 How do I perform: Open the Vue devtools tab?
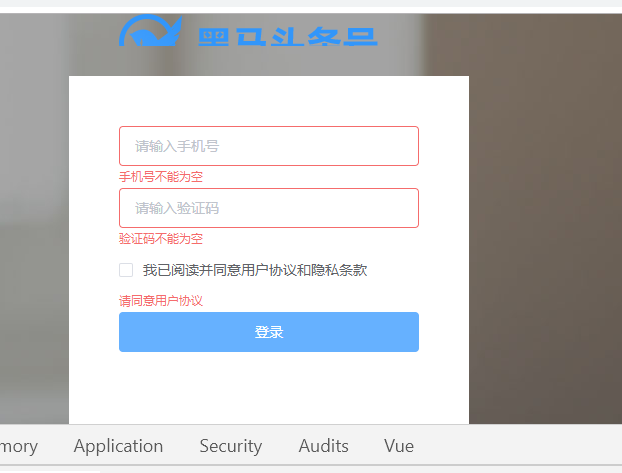pos(399,446)
